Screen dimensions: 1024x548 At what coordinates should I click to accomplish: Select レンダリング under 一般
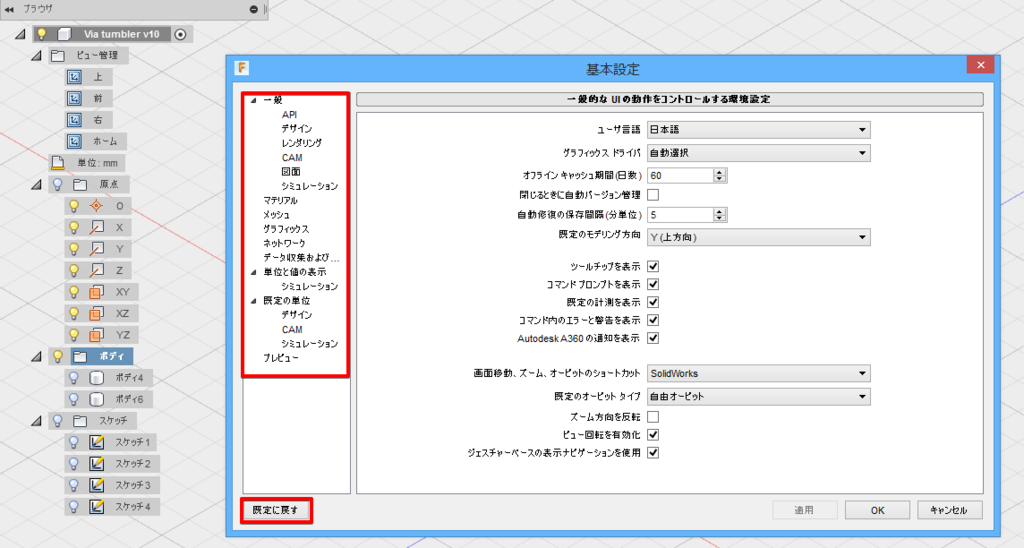click(301, 143)
